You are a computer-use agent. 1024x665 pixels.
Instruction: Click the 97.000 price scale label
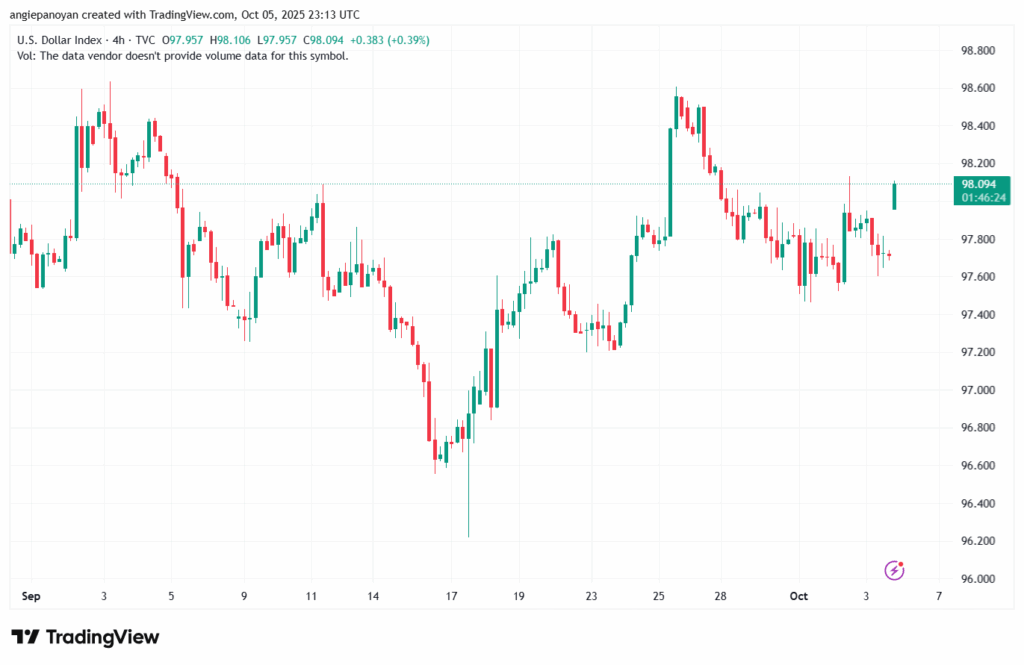click(x=977, y=390)
